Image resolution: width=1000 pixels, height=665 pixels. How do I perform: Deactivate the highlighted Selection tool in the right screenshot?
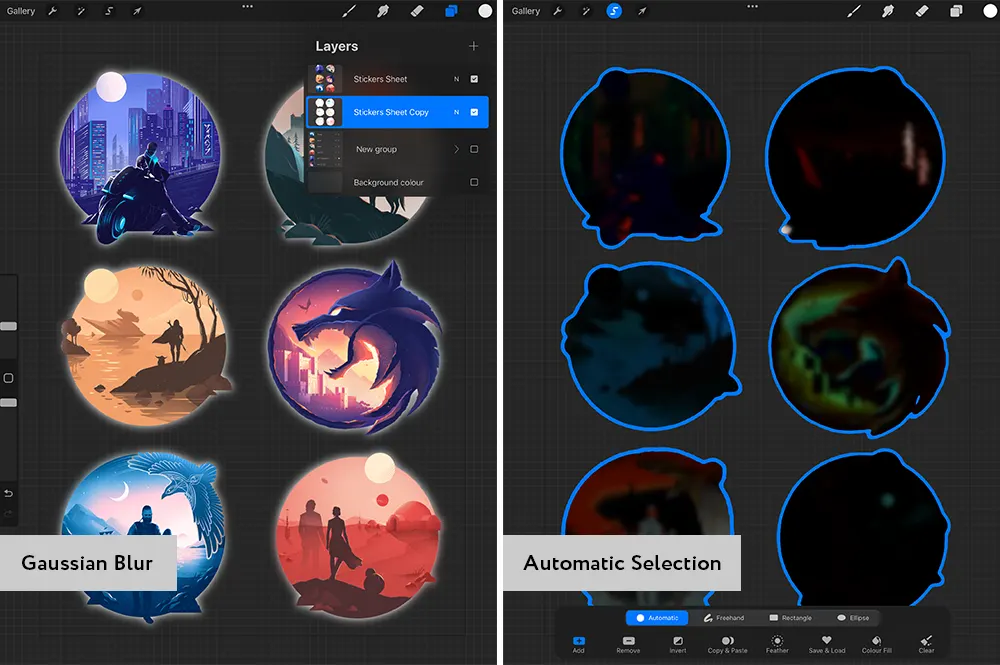click(614, 11)
